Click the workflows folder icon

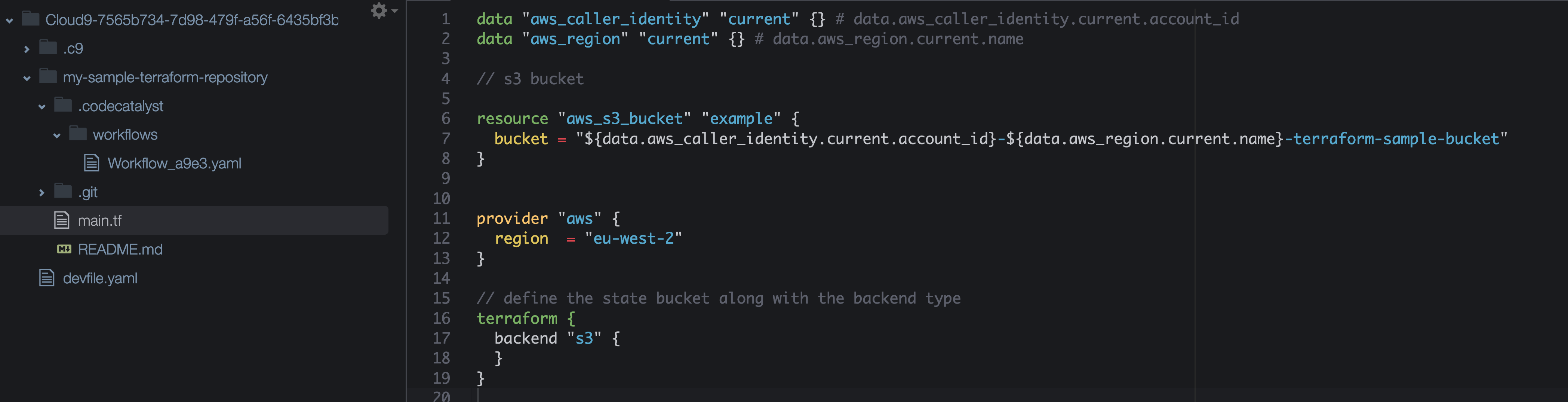tap(77, 134)
